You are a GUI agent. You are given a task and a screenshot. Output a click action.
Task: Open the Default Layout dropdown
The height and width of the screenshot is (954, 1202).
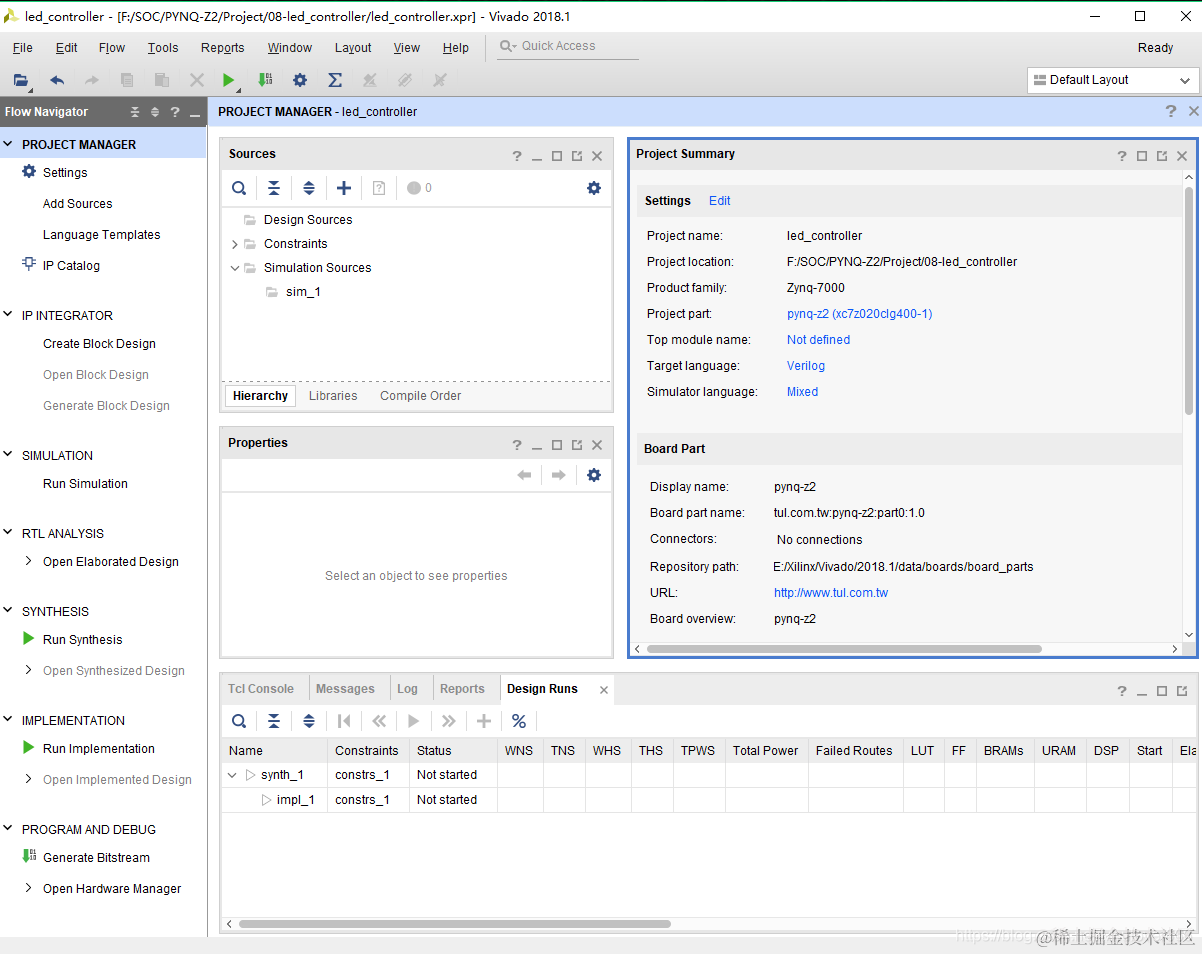point(1113,80)
